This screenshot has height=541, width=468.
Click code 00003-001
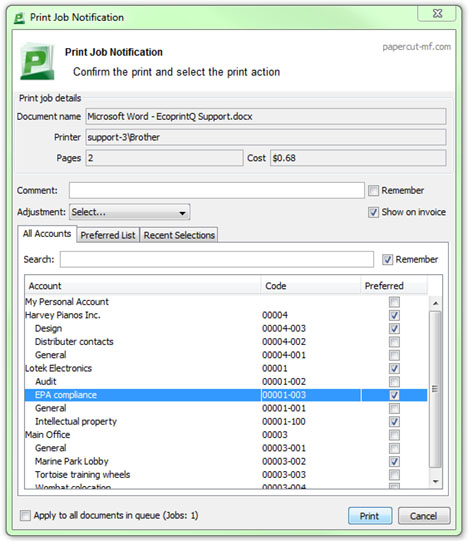284,448
